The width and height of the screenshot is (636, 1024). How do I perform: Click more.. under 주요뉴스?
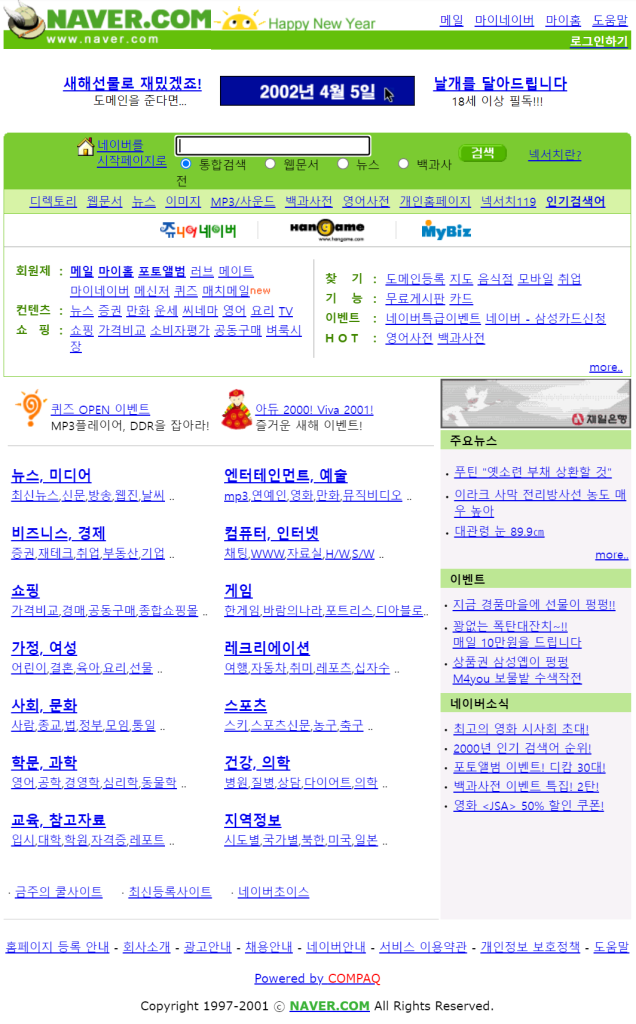(612, 555)
